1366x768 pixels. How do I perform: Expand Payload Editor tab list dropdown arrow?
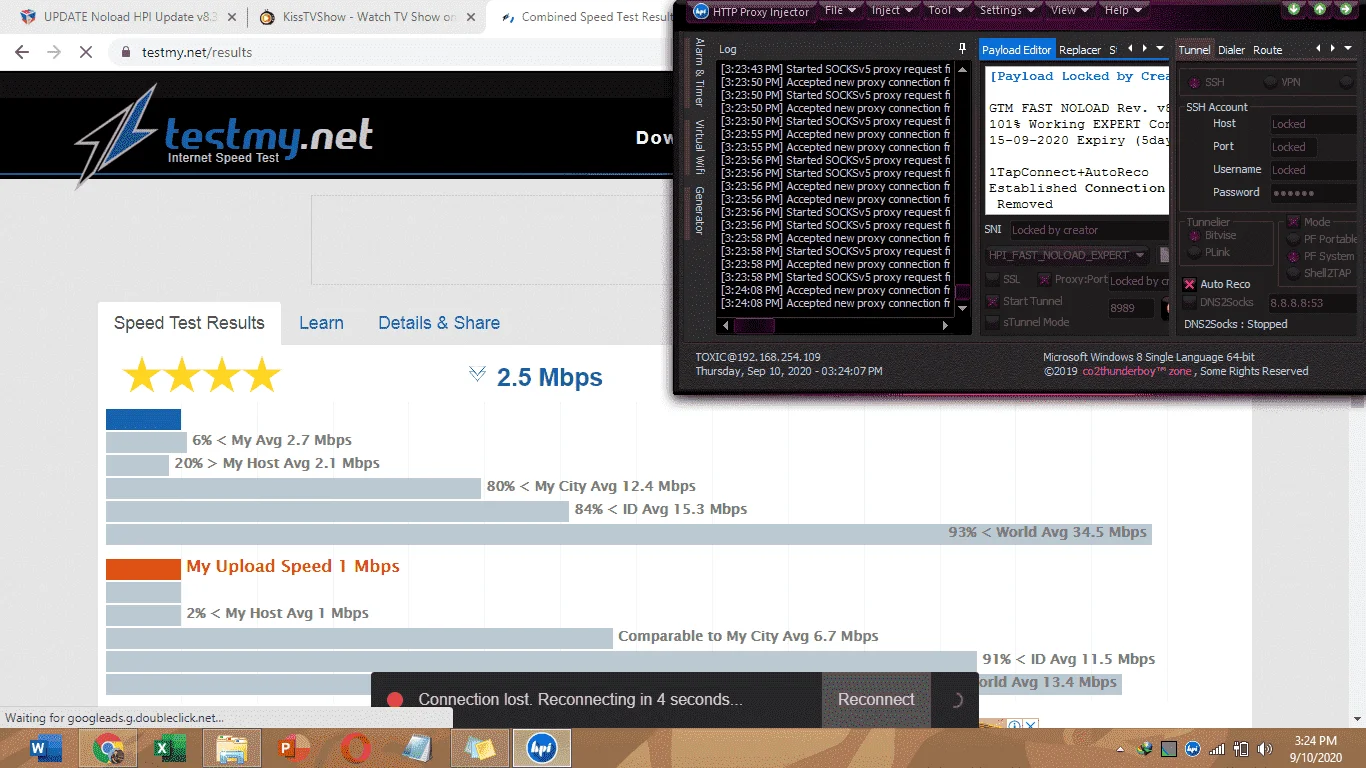(1159, 49)
